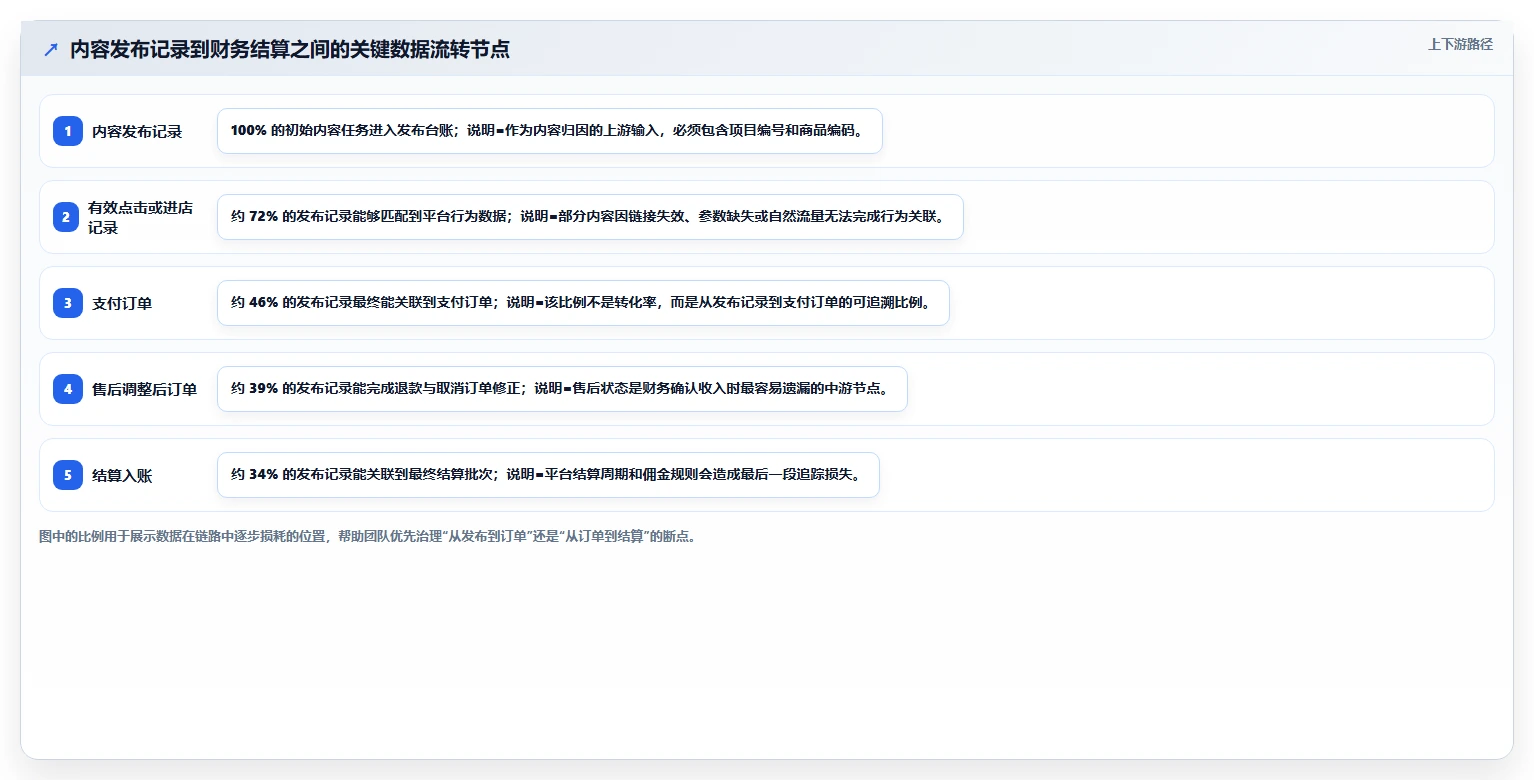Click step number 5 badge
Viewport: 1534px width, 780px height.
pyautogui.click(x=68, y=475)
